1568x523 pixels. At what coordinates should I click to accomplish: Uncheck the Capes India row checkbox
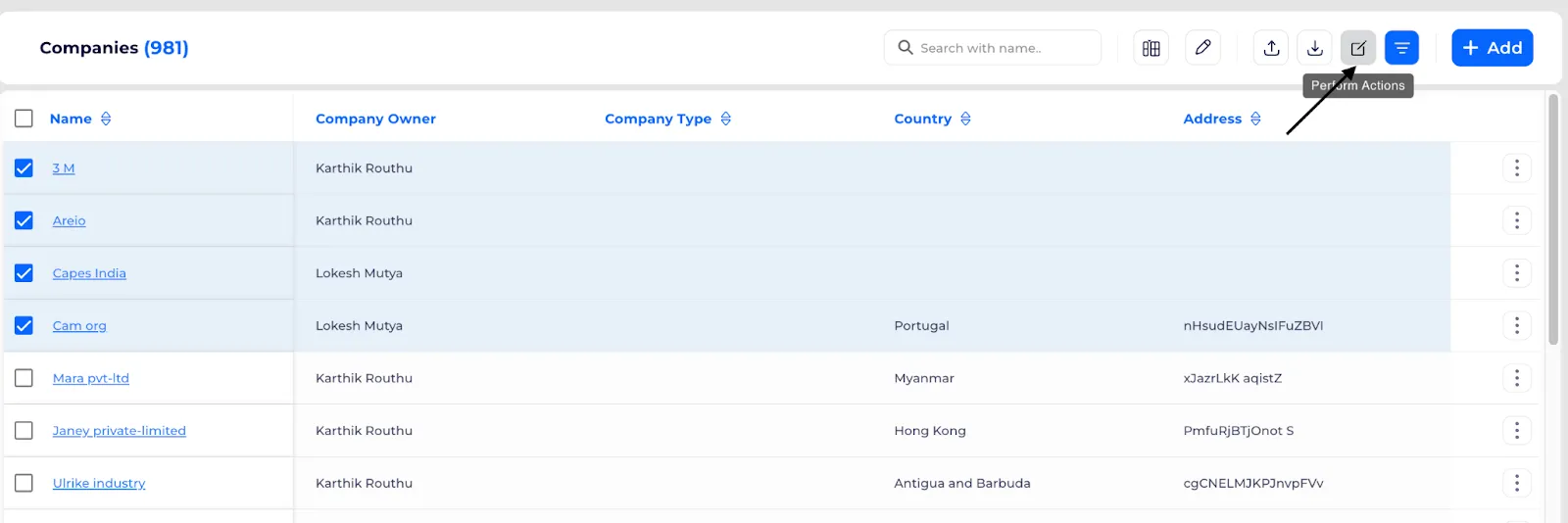point(24,273)
